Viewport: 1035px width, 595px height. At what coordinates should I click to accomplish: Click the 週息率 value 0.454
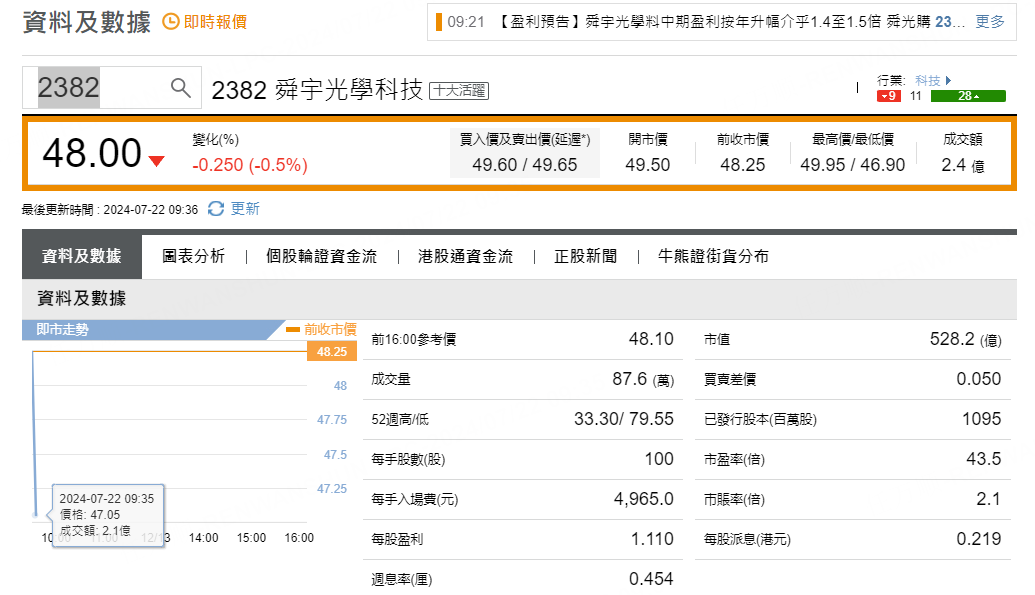pos(651,579)
